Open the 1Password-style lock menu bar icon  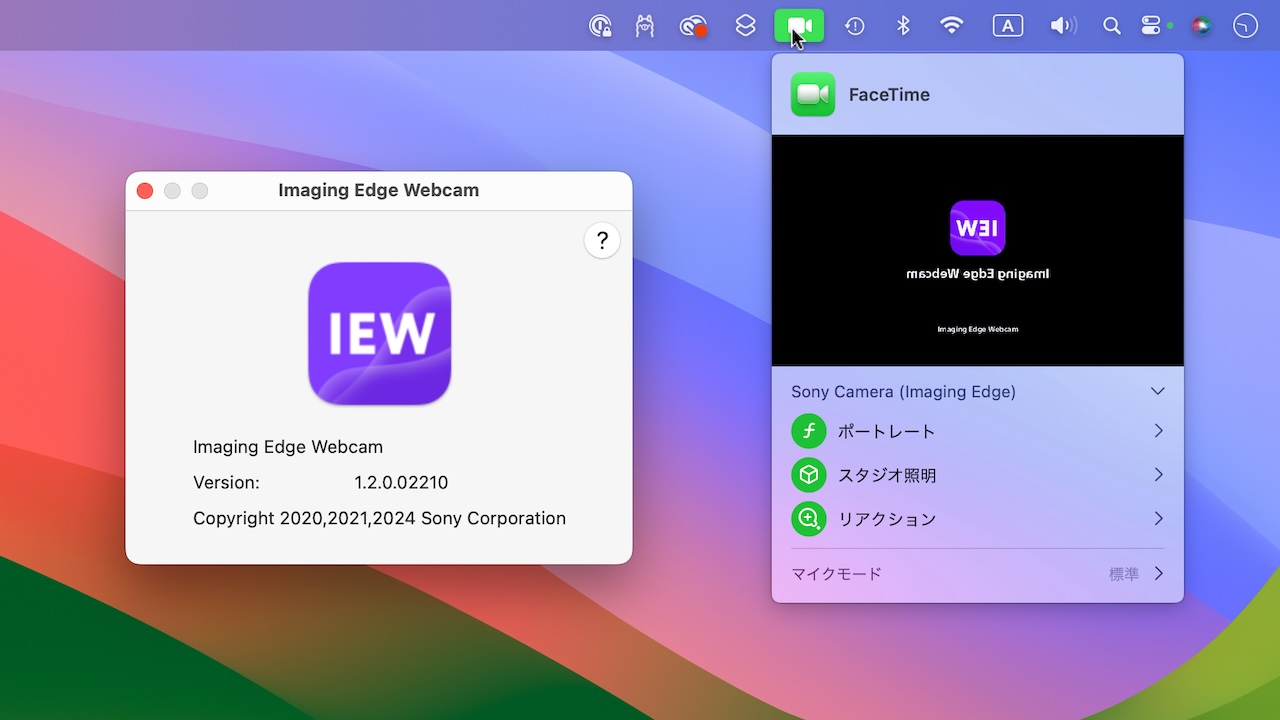(600, 26)
